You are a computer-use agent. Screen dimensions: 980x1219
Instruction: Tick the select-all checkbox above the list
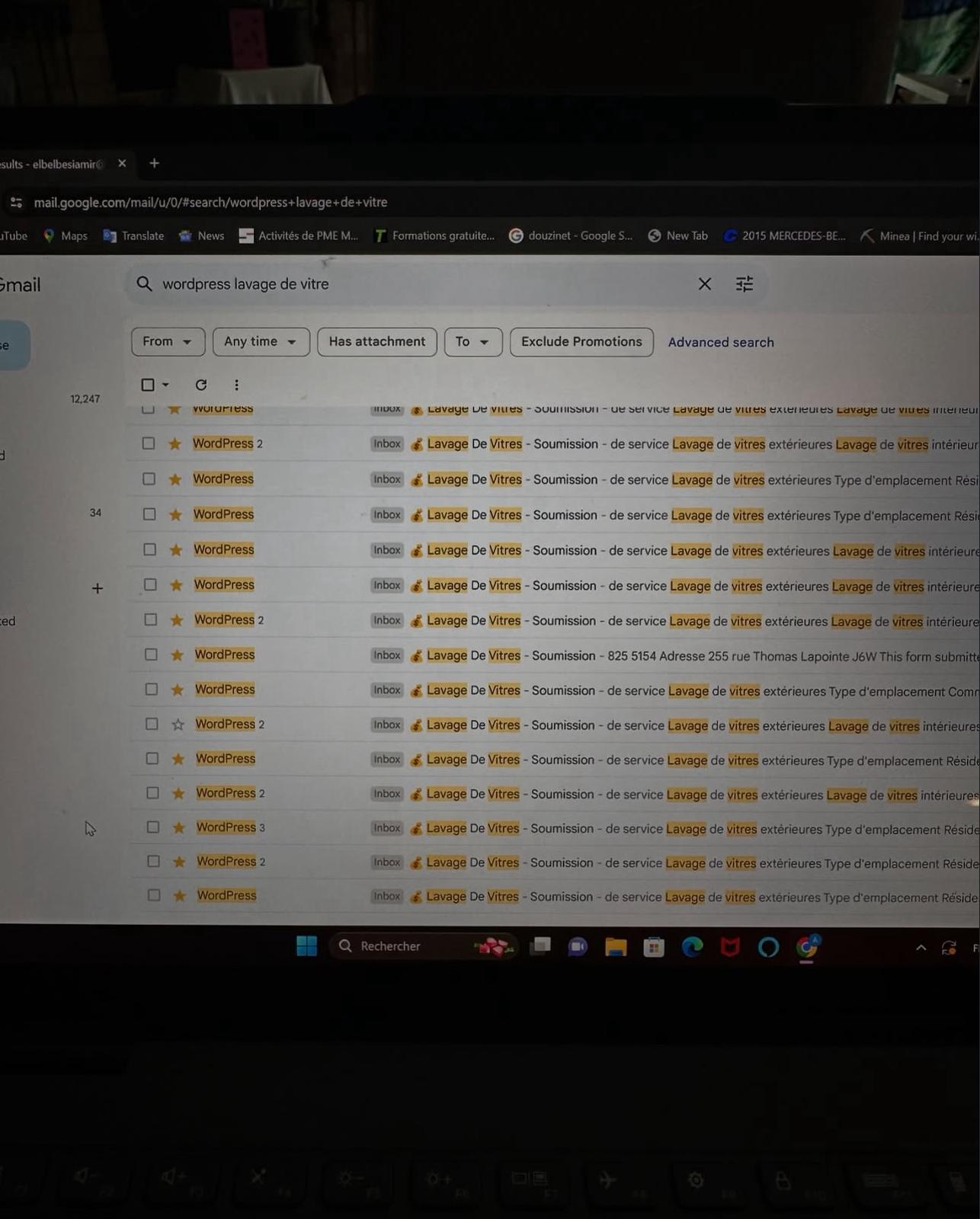pyautogui.click(x=148, y=385)
